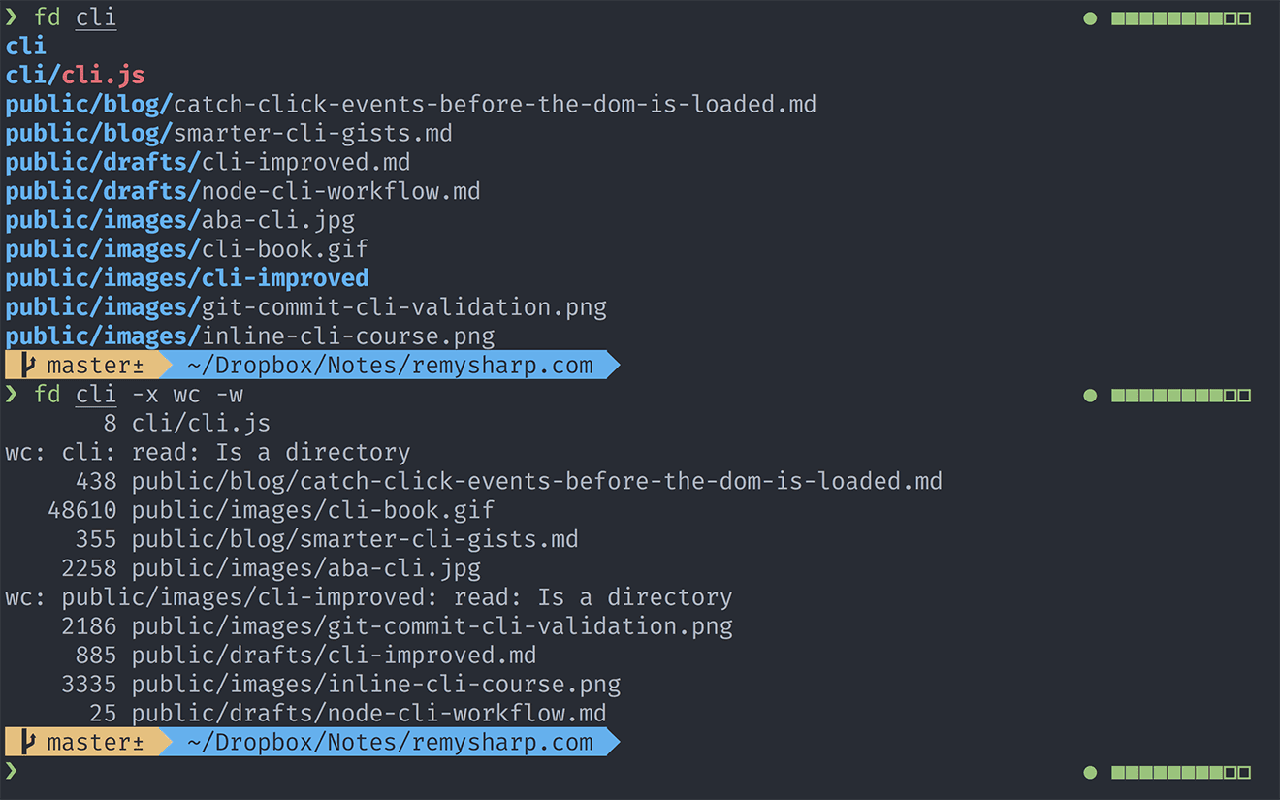Click the green status dot on the empty bottom prompt line
This screenshot has width=1280, height=800.
pos(1090,772)
